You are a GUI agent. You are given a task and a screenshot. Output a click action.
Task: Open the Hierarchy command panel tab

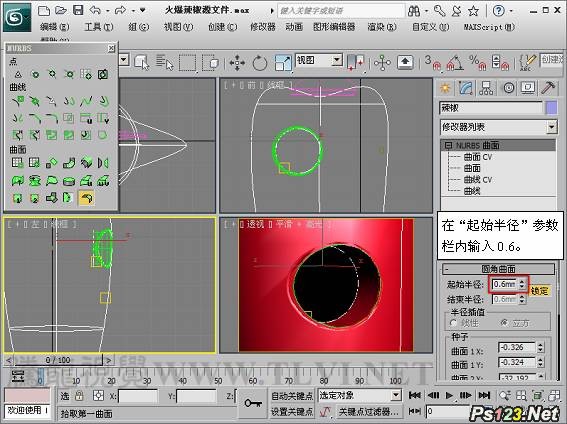point(486,88)
